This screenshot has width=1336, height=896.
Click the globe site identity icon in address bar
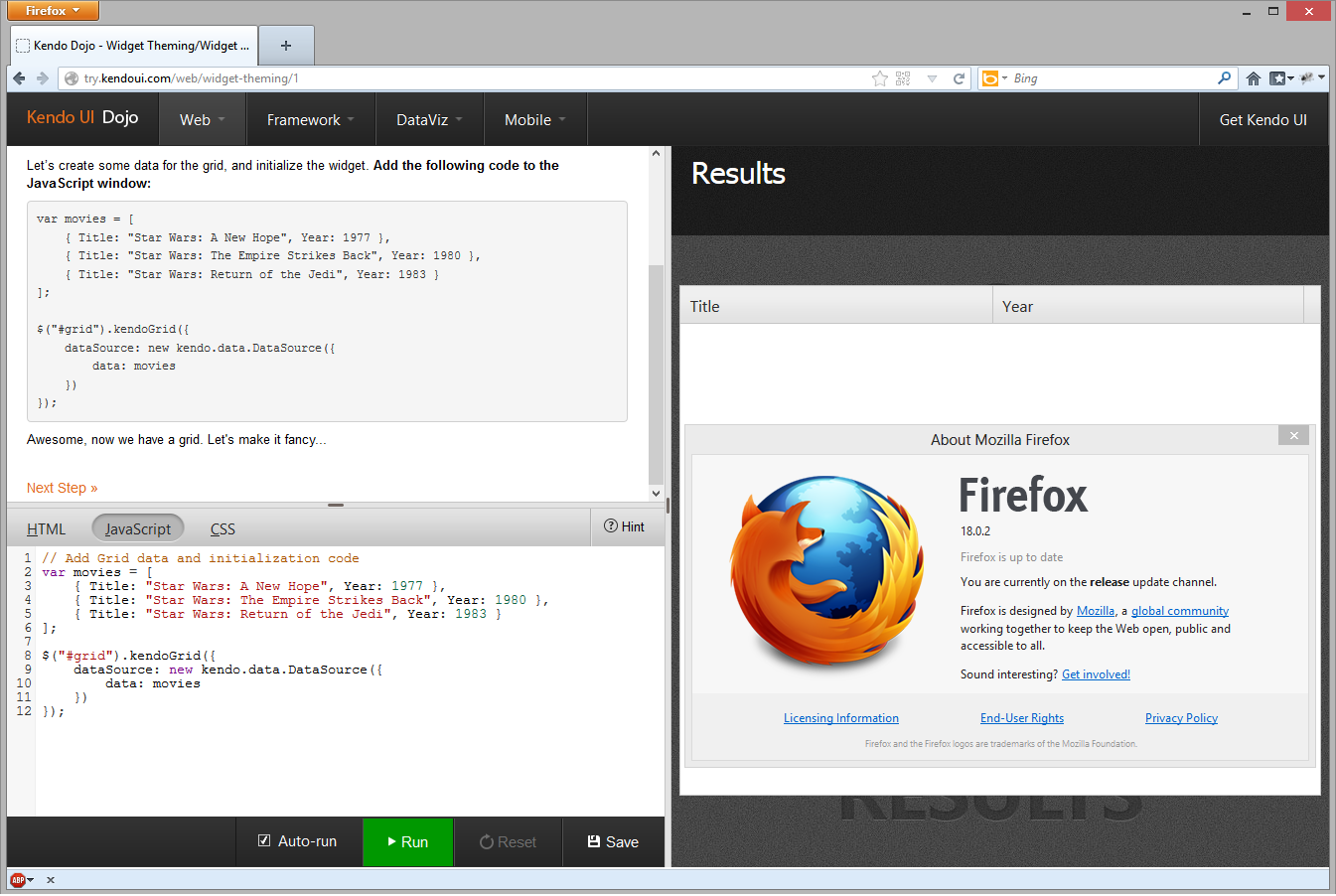(71, 78)
